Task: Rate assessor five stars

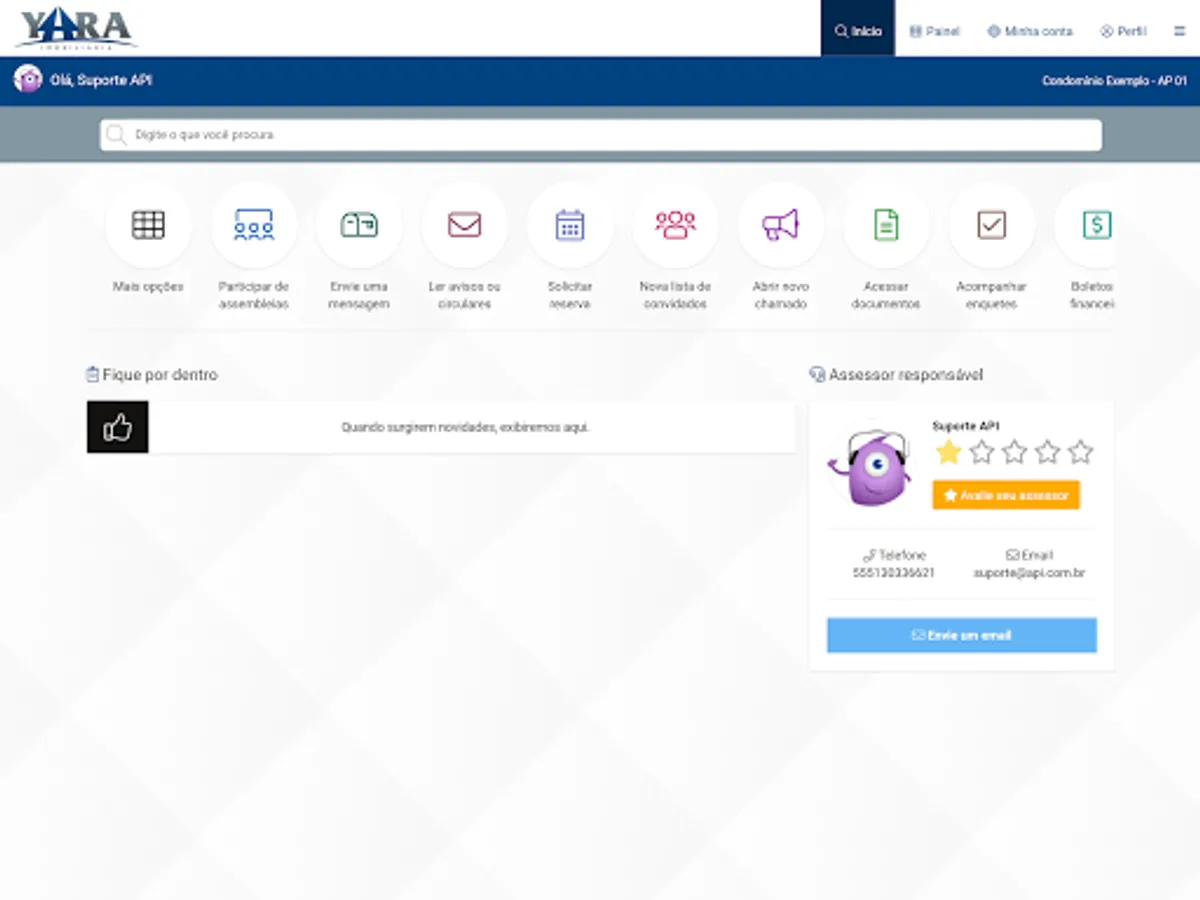Action: coord(1080,452)
